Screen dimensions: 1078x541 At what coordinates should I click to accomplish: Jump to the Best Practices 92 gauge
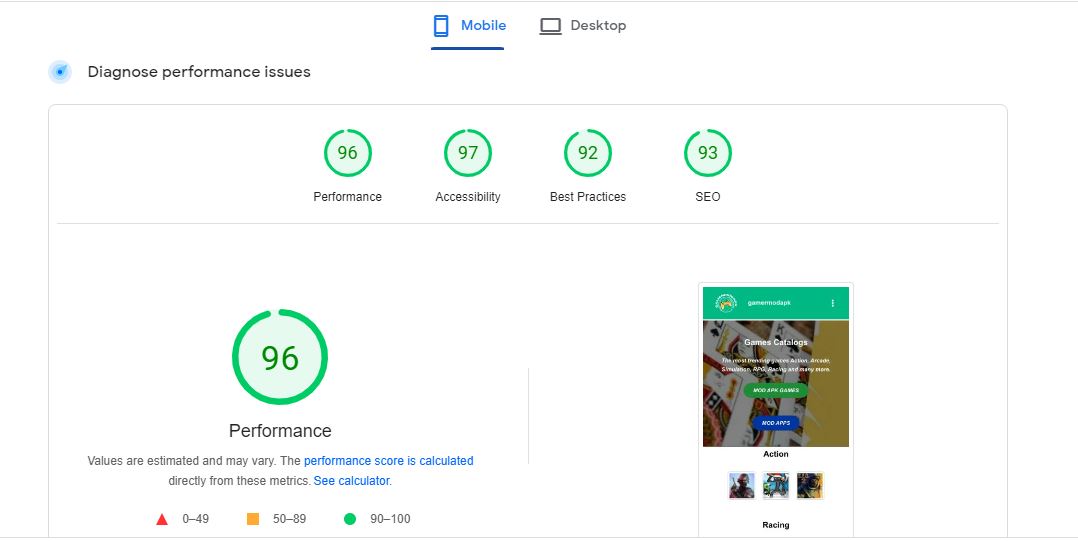[x=587, y=153]
